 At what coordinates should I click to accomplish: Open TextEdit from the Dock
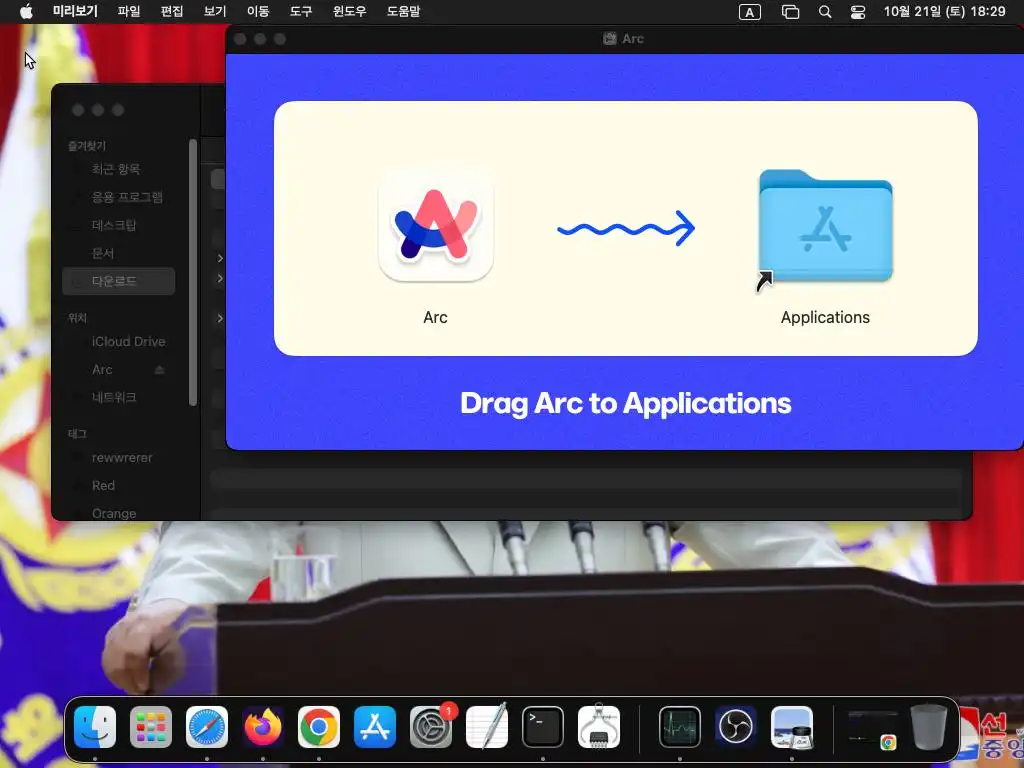click(487, 727)
